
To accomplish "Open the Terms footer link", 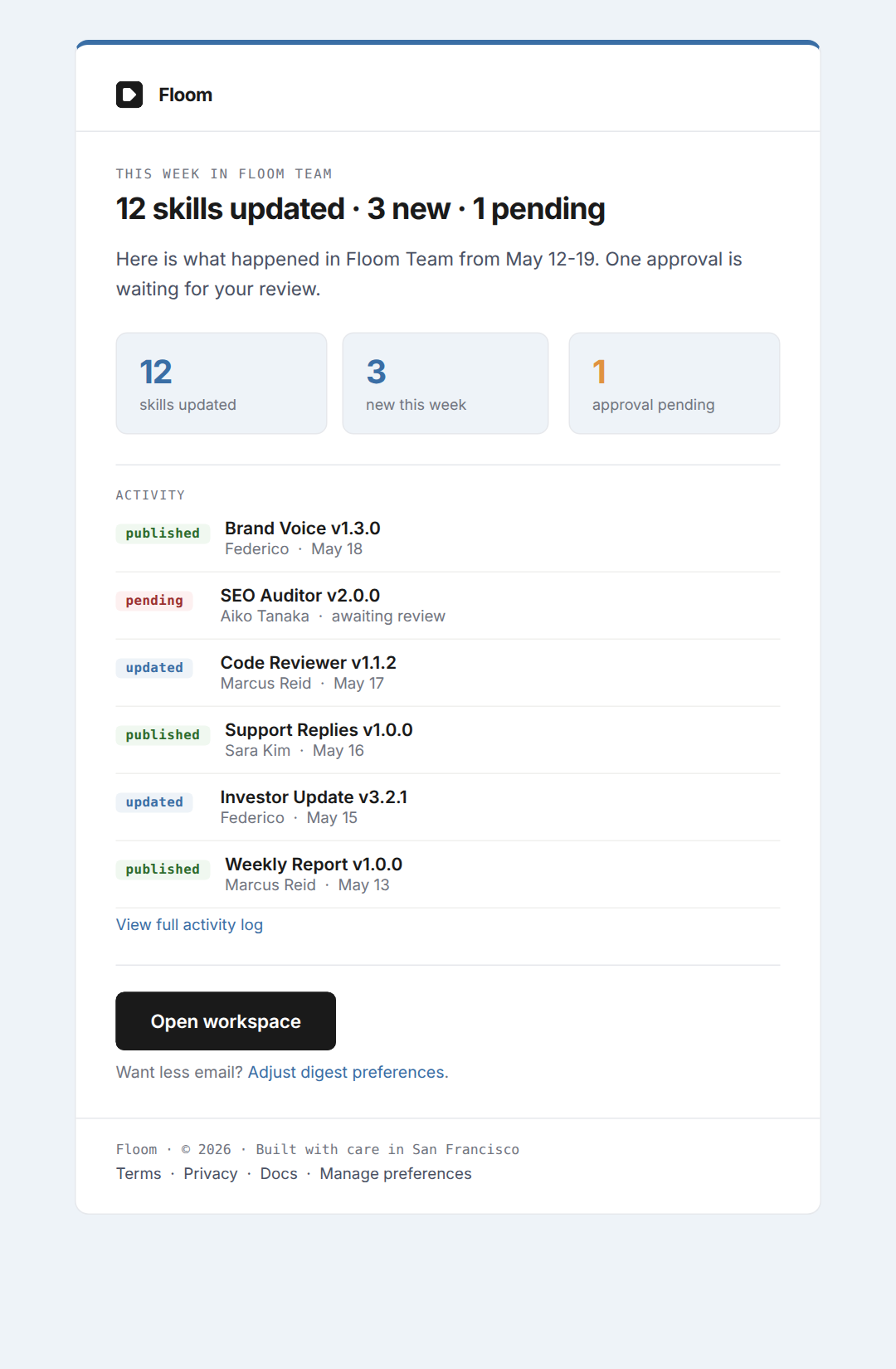I will point(139,1173).
